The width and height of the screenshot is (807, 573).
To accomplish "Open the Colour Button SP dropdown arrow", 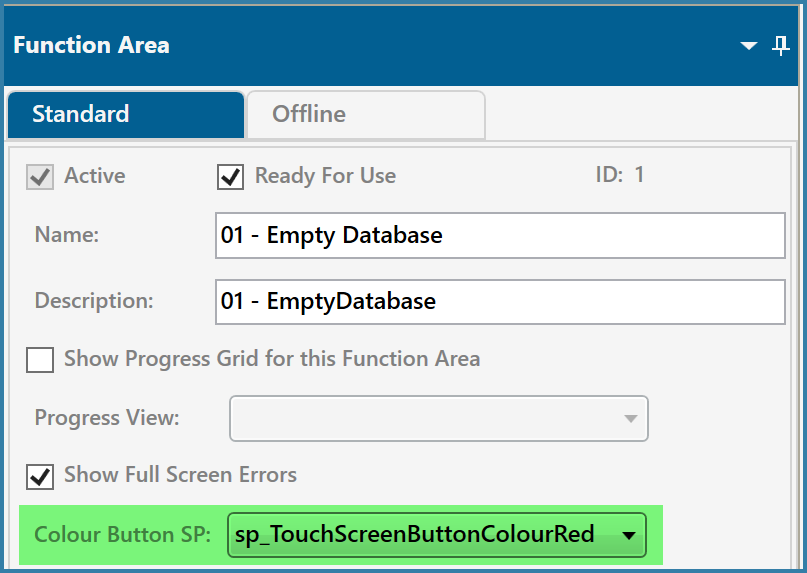I will 628,535.
